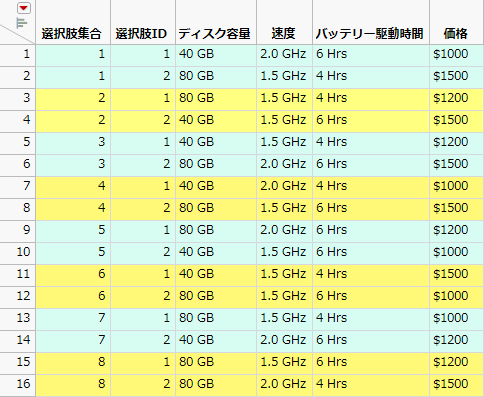
Task: Select row number 1
Action: point(17,54)
